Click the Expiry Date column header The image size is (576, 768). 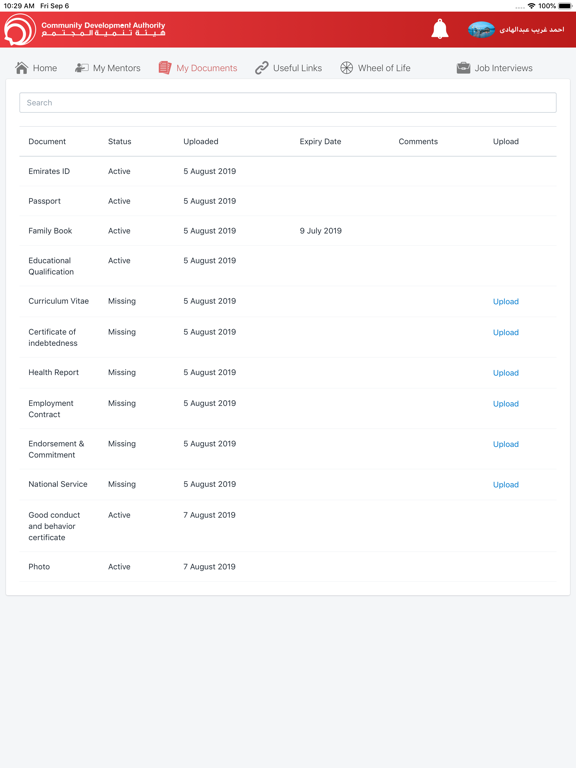pyautogui.click(x=320, y=142)
